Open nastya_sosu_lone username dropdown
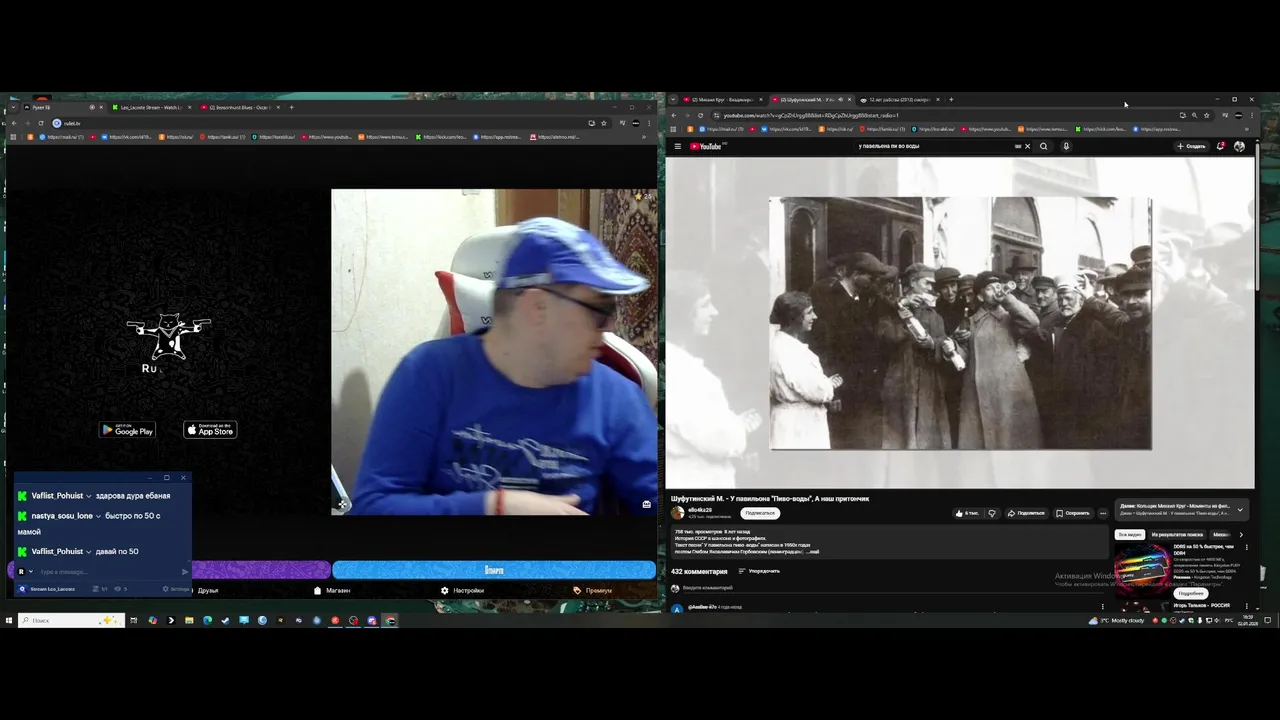Screen dimensions: 1280x720 click(98, 516)
